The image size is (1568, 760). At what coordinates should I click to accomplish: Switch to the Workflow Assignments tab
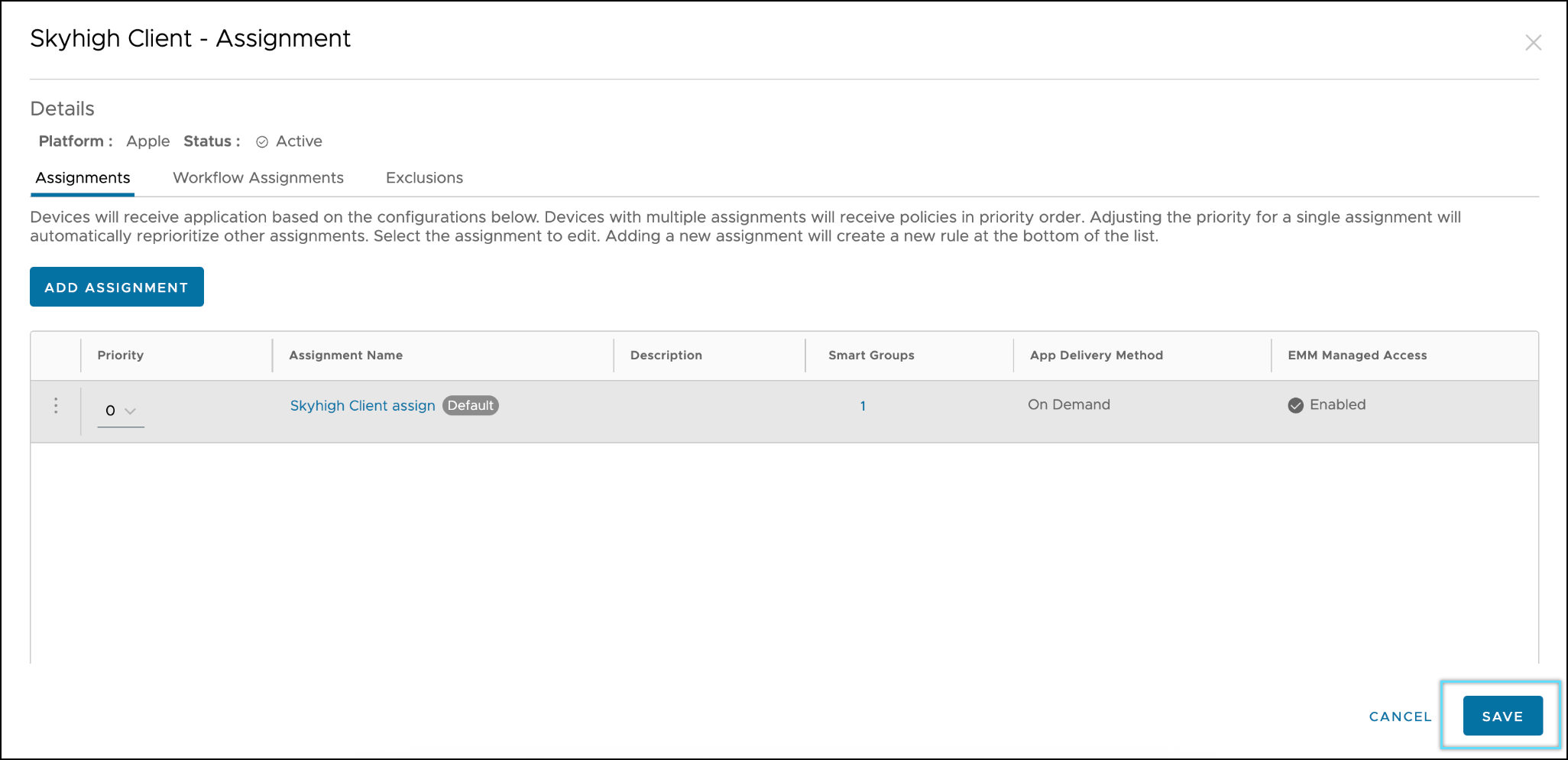click(x=258, y=177)
